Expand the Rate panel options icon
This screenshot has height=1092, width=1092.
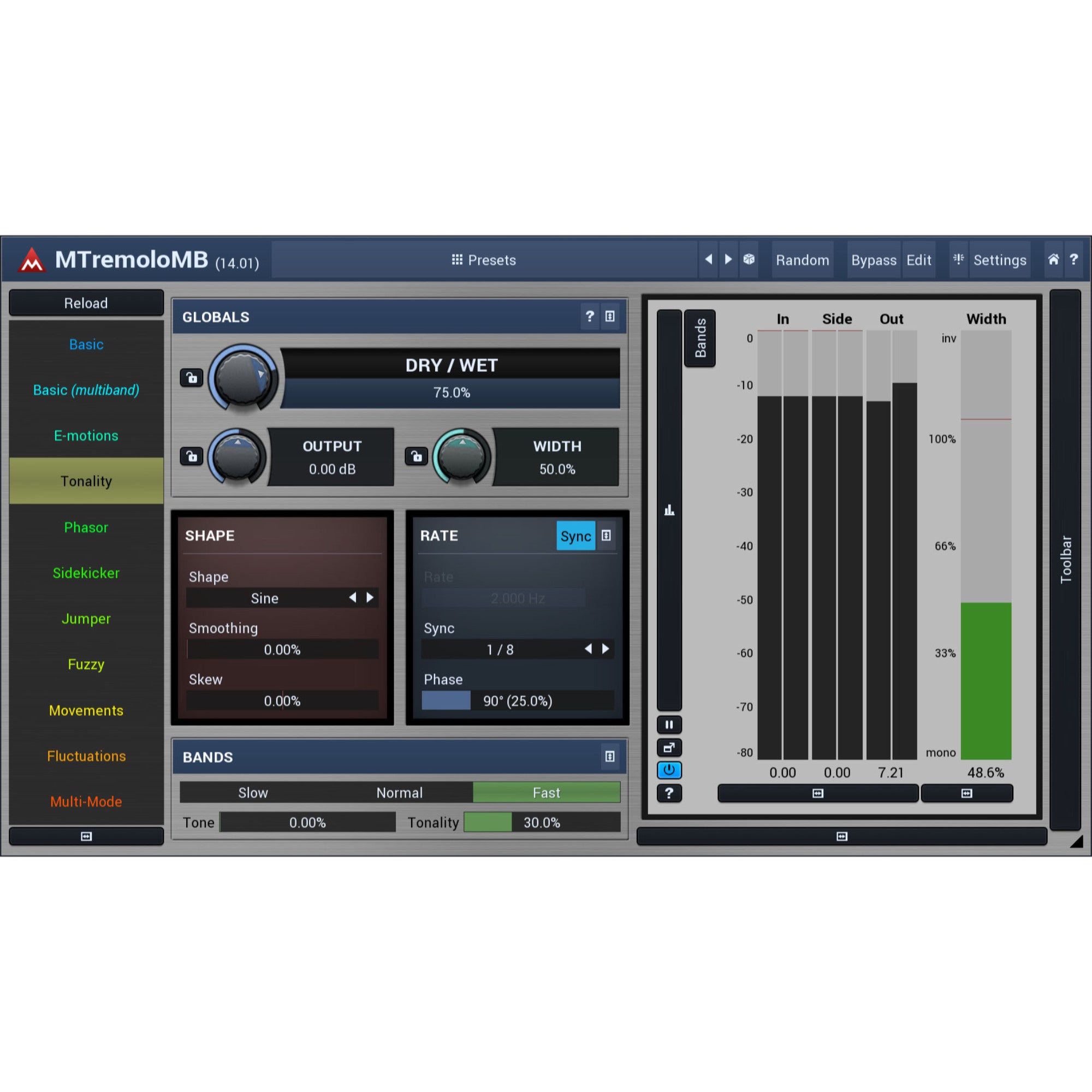[606, 536]
